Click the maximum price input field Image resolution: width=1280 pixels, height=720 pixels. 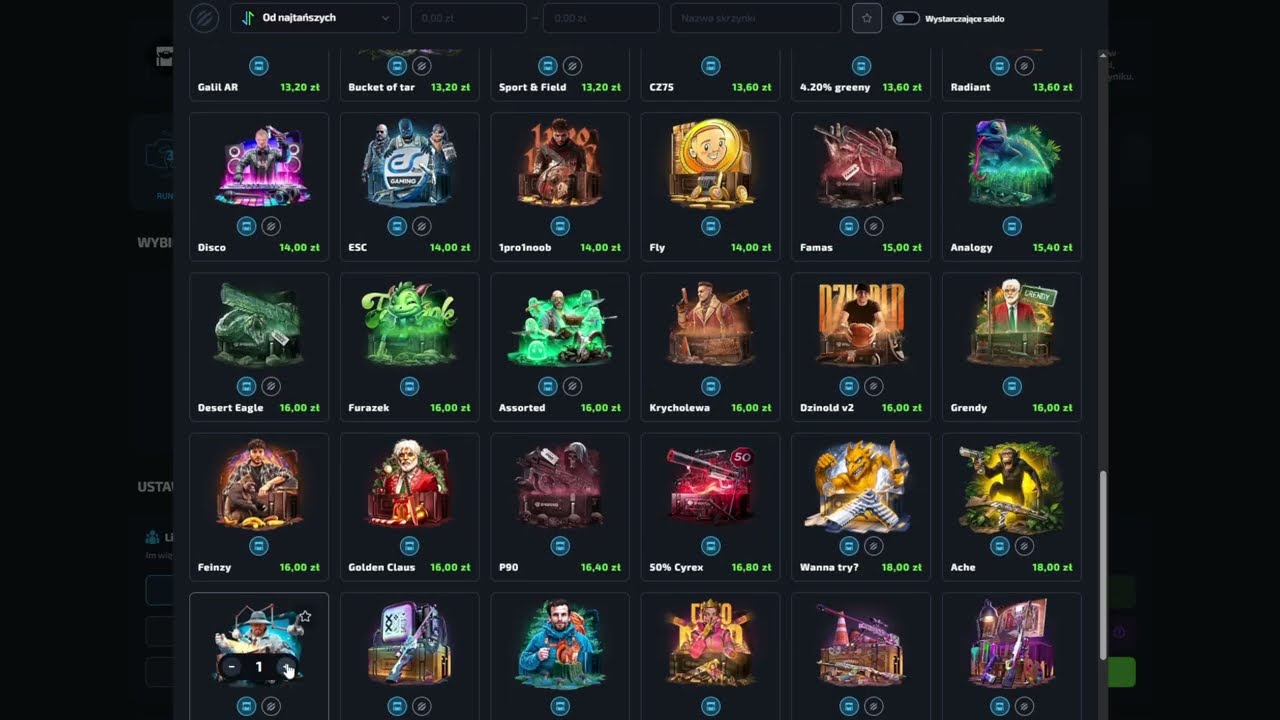601,18
